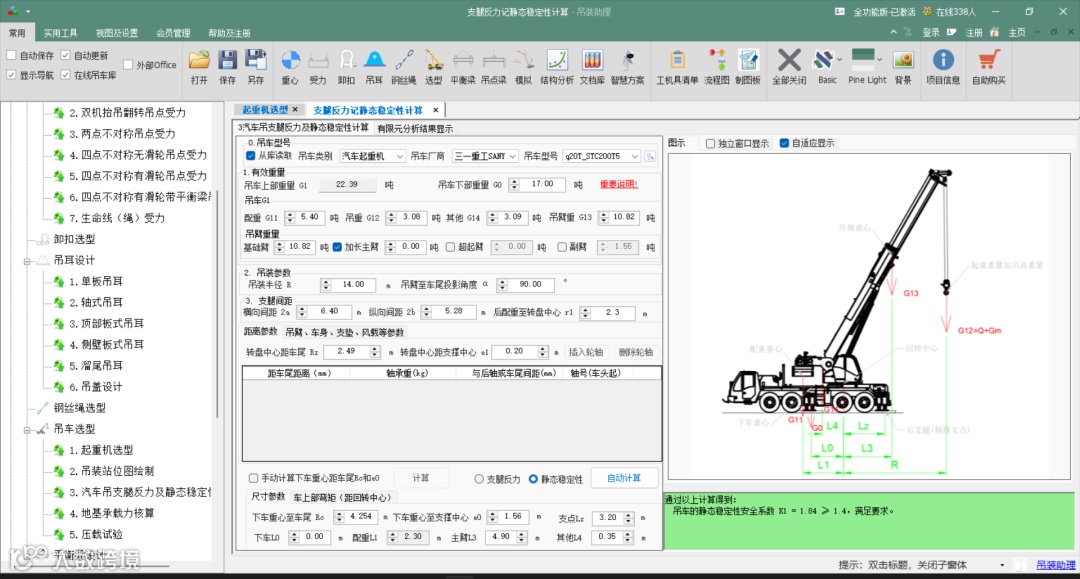
Task: Select 支腿反力 radio button
Action: click(479, 479)
